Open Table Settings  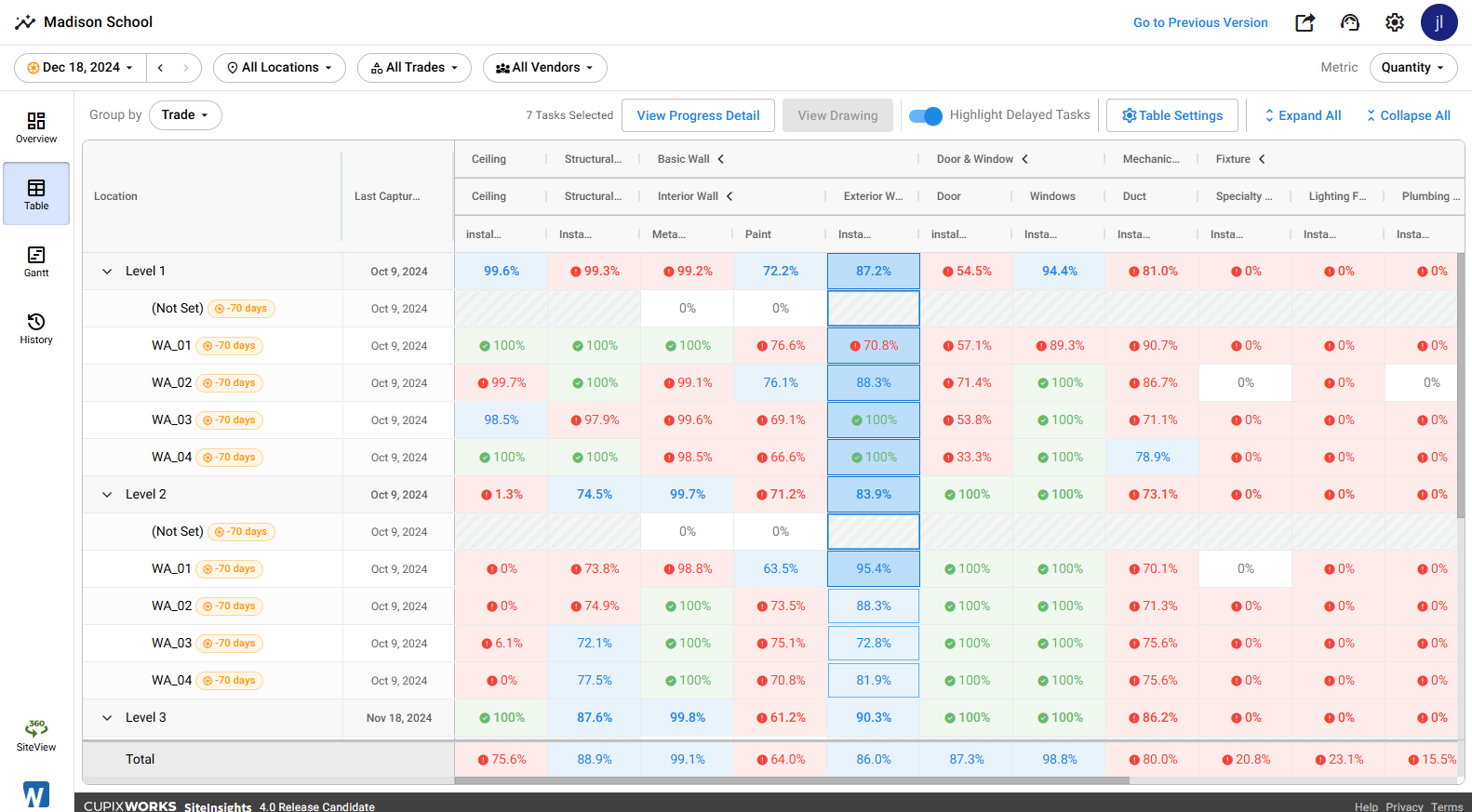[1172, 115]
